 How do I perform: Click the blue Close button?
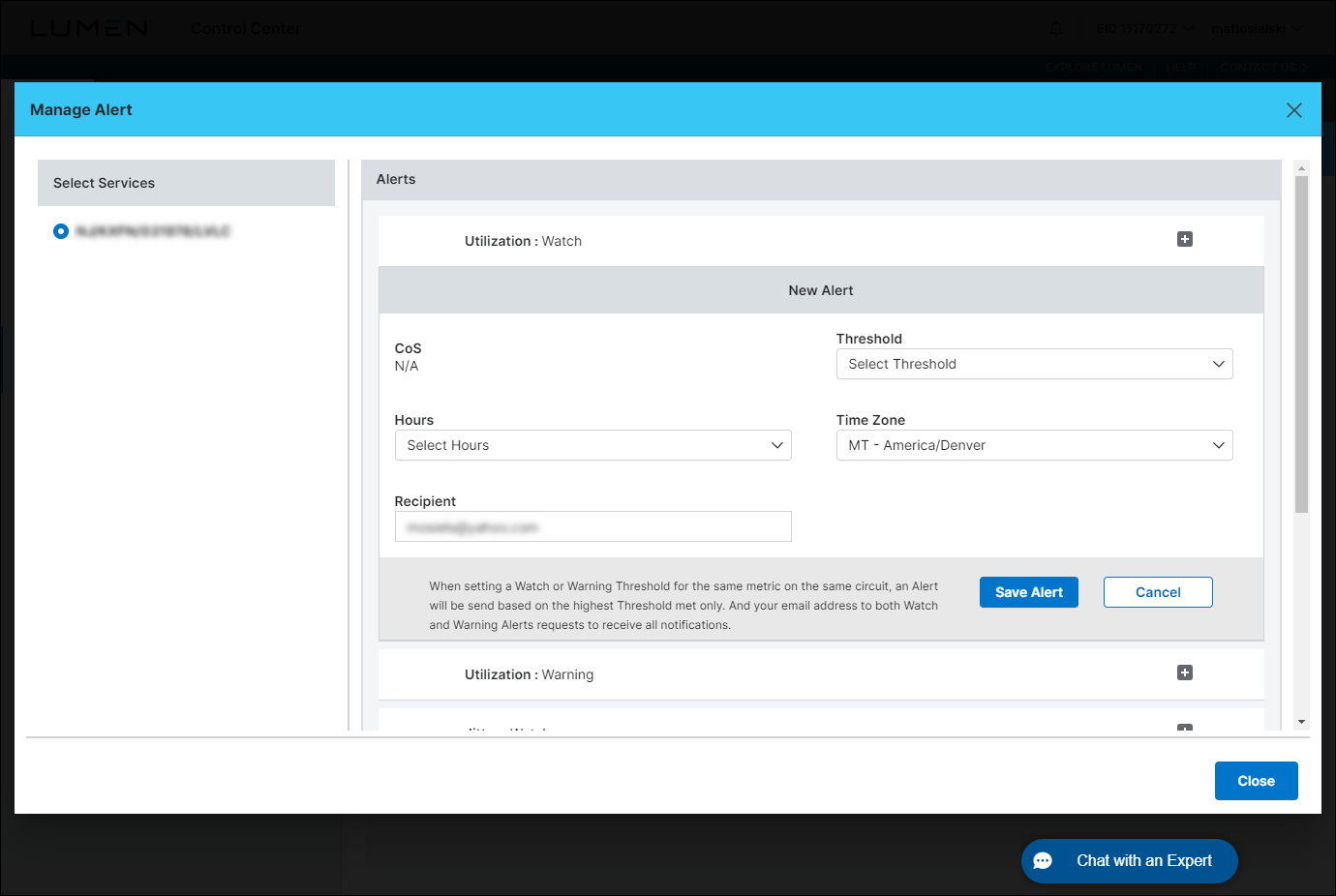1256,781
